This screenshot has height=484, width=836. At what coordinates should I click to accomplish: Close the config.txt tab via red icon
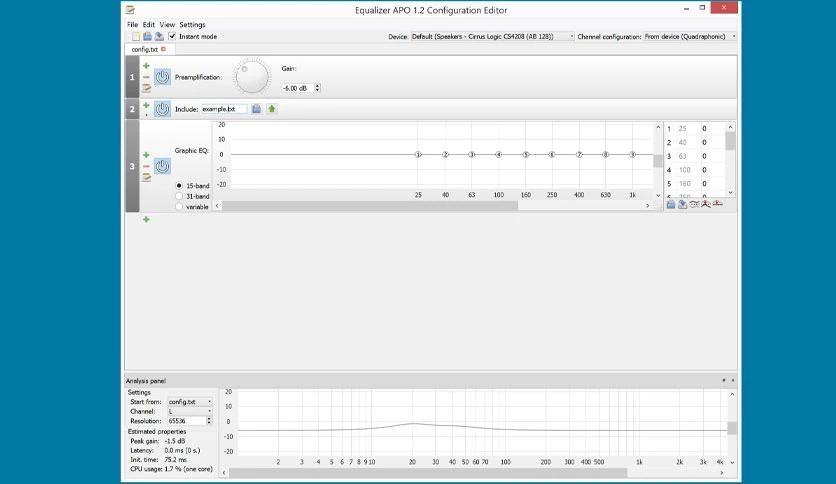point(164,49)
